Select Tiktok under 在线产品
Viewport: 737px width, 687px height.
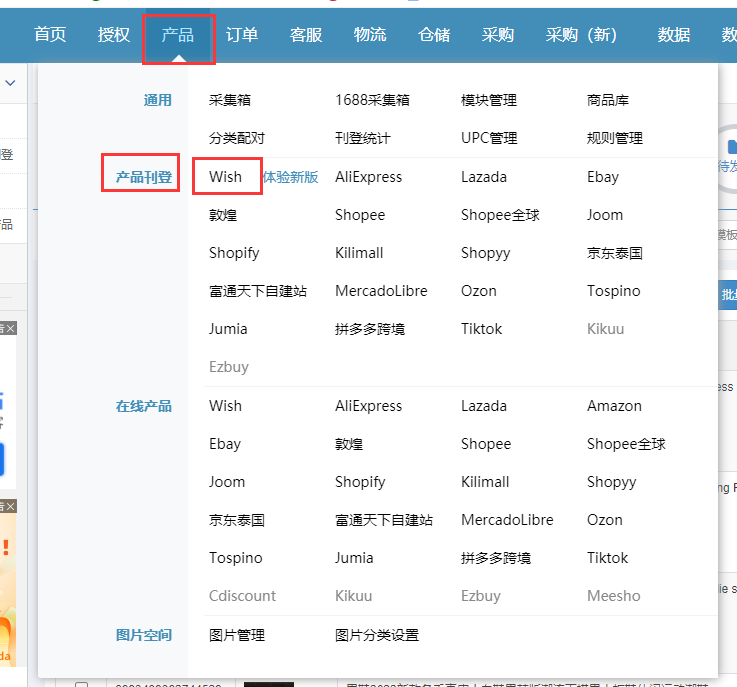(x=607, y=558)
